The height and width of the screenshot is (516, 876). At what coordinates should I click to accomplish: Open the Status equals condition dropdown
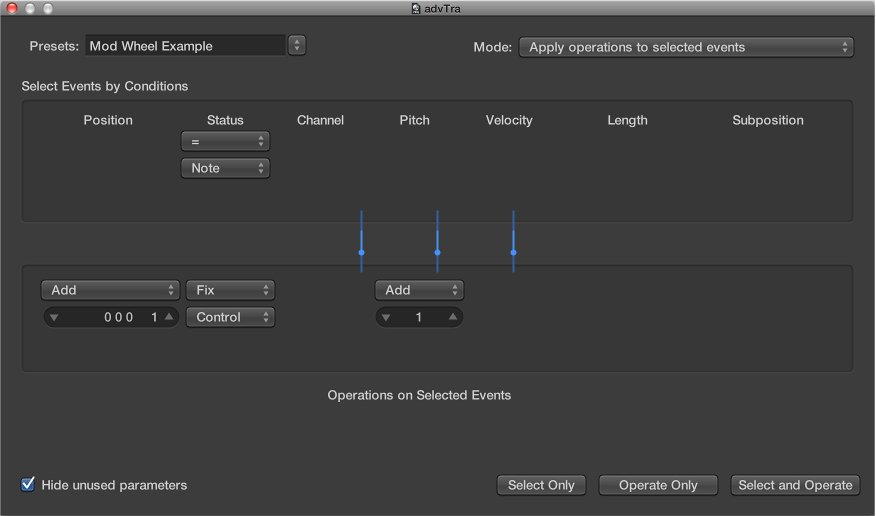pyautogui.click(x=225, y=142)
